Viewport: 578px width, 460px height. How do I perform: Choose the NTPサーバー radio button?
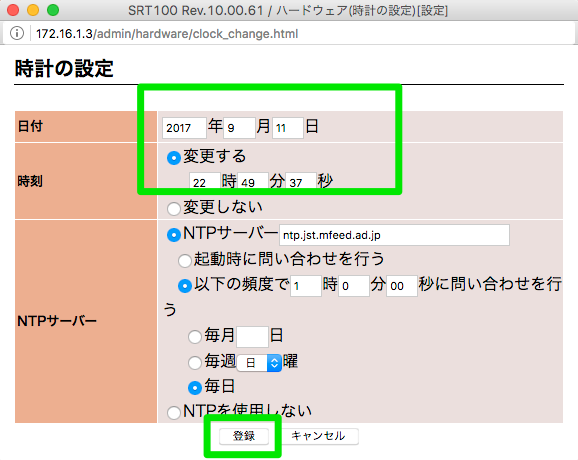(x=174, y=234)
